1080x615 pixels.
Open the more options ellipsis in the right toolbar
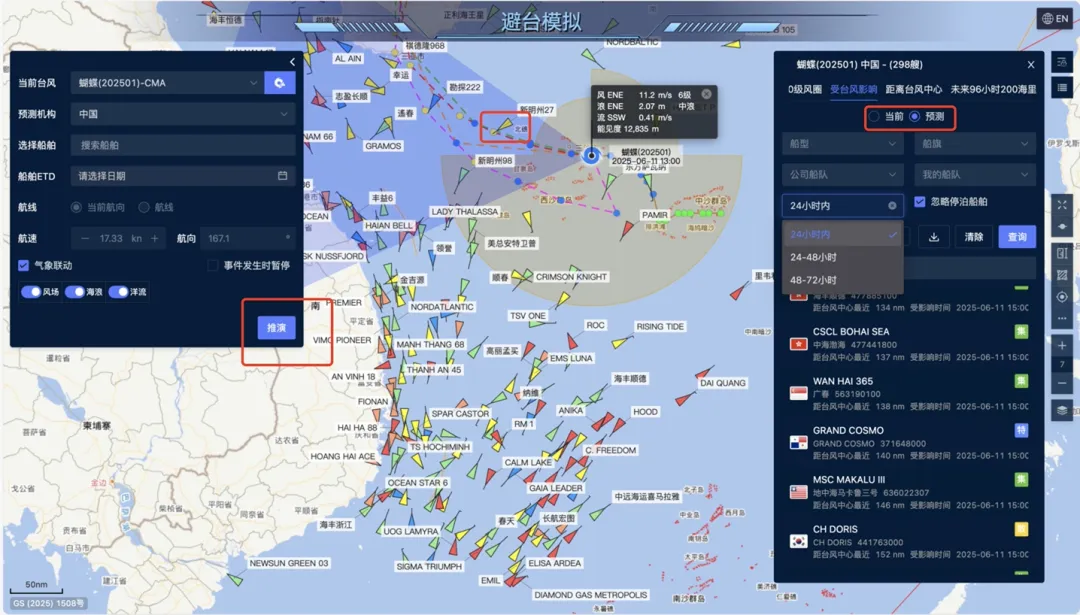click(x=1061, y=320)
